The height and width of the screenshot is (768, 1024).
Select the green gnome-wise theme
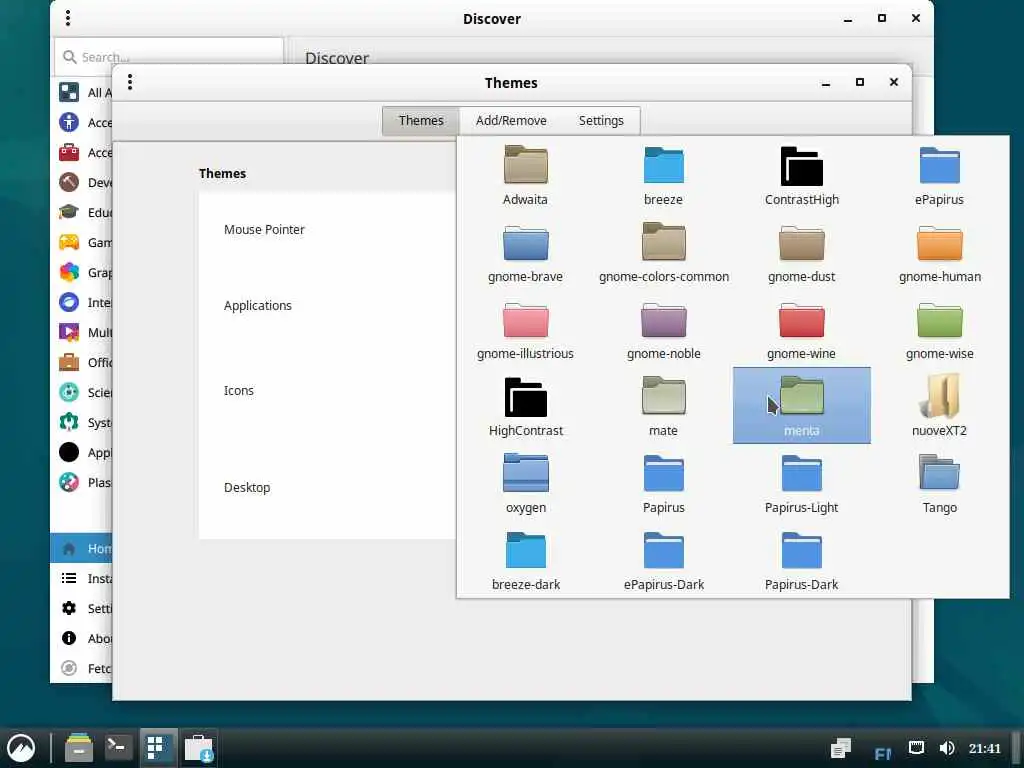[939, 329]
